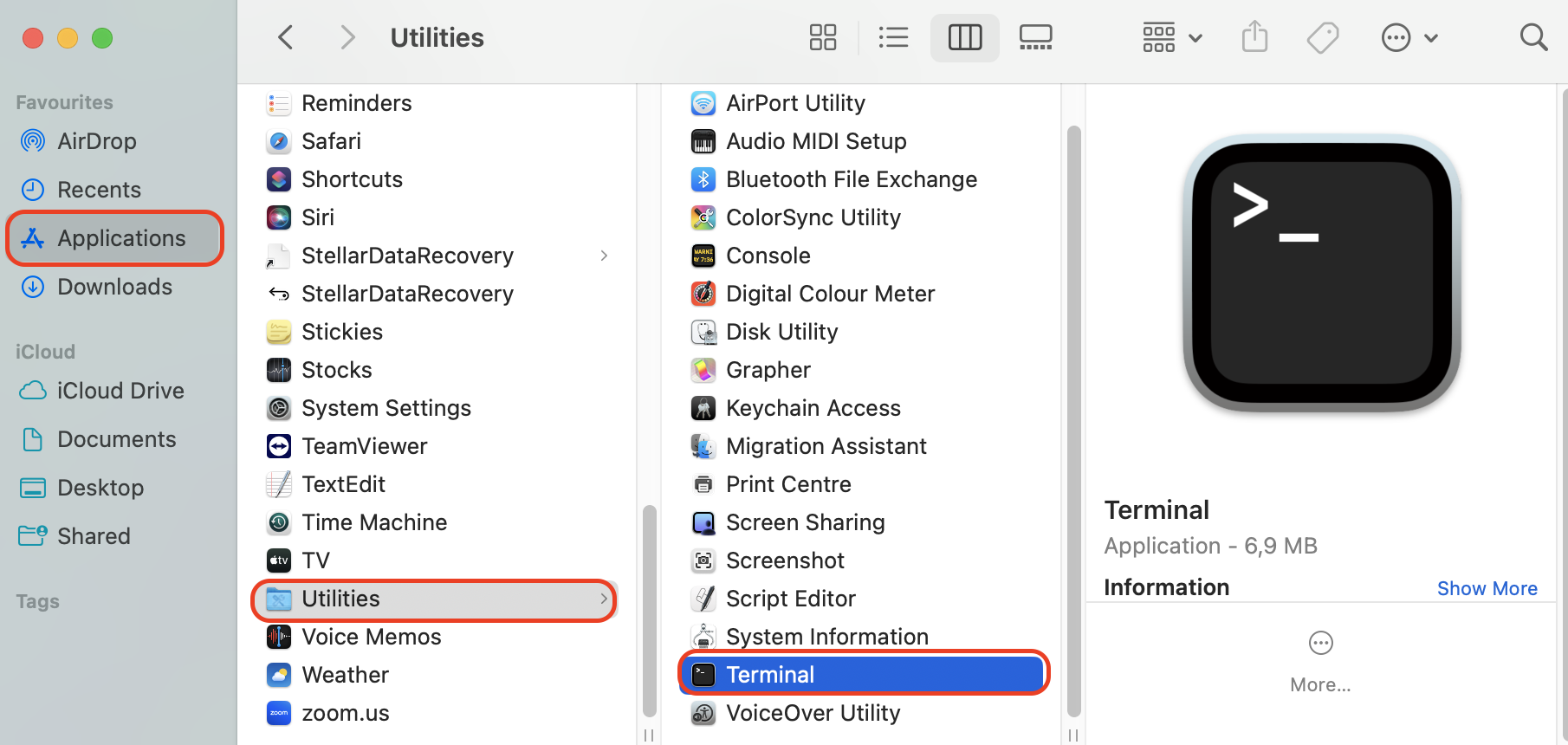Go back using the back arrow
The height and width of the screenshot is (745, 1568).
click(x=285, y=37)
